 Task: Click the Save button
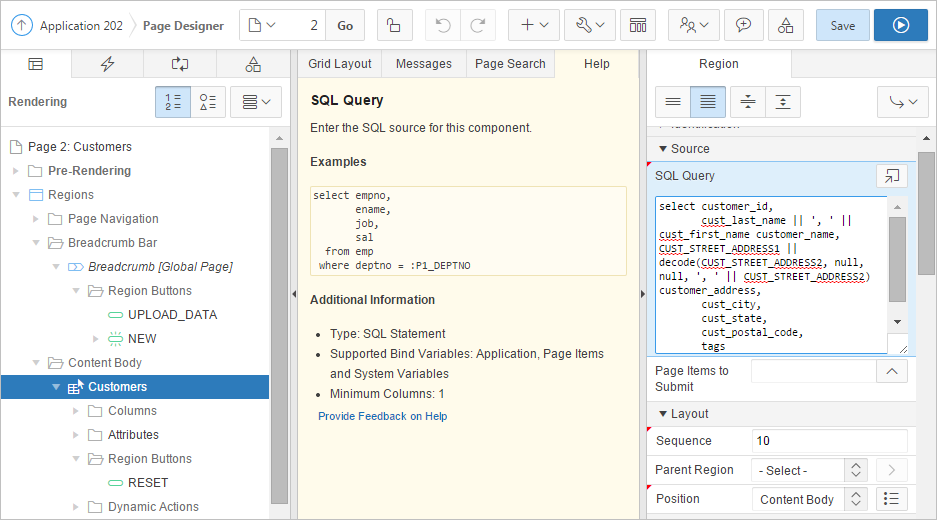pos(842,25)
